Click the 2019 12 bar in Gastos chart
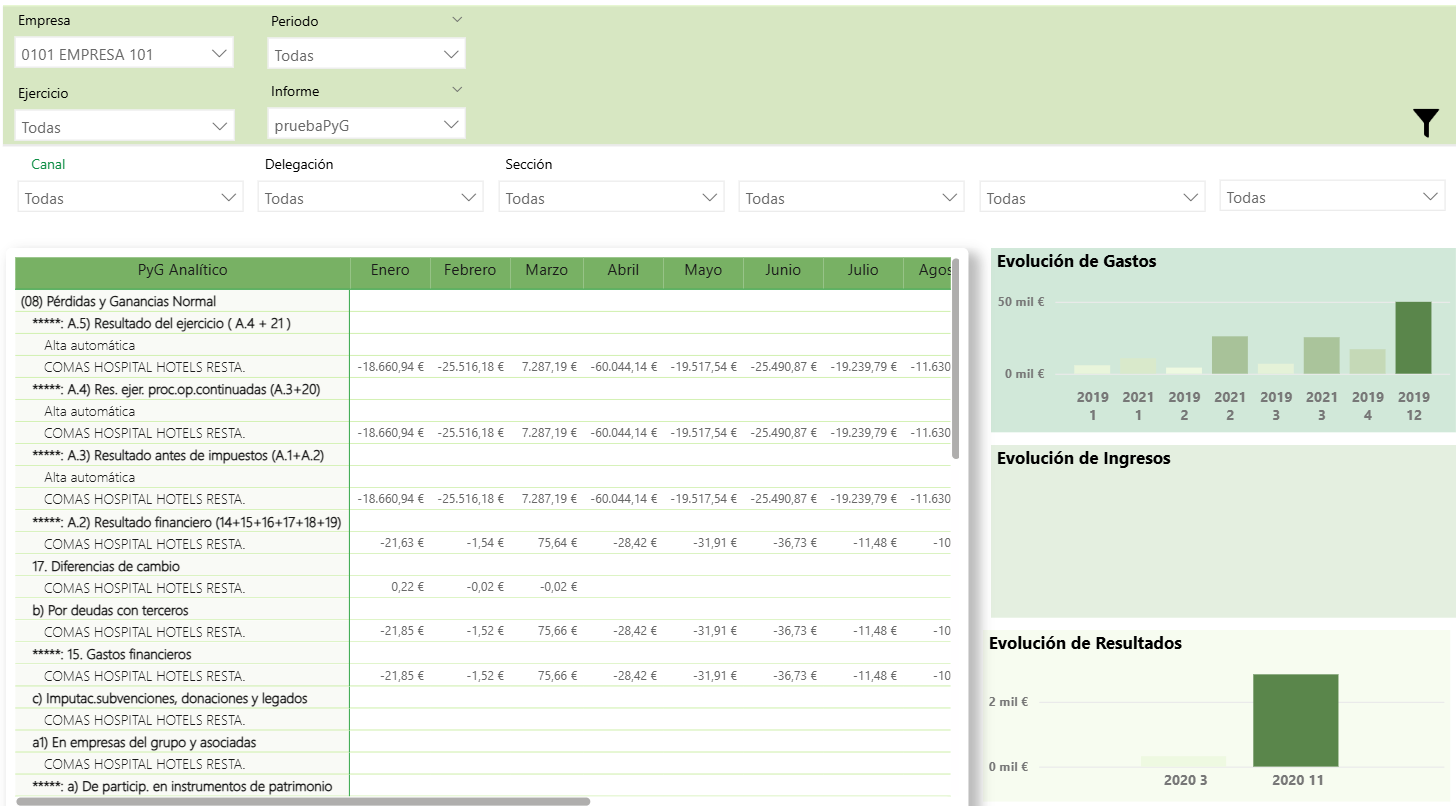This screenshot has width=1456, height=806. click(x=1413, y=338)
